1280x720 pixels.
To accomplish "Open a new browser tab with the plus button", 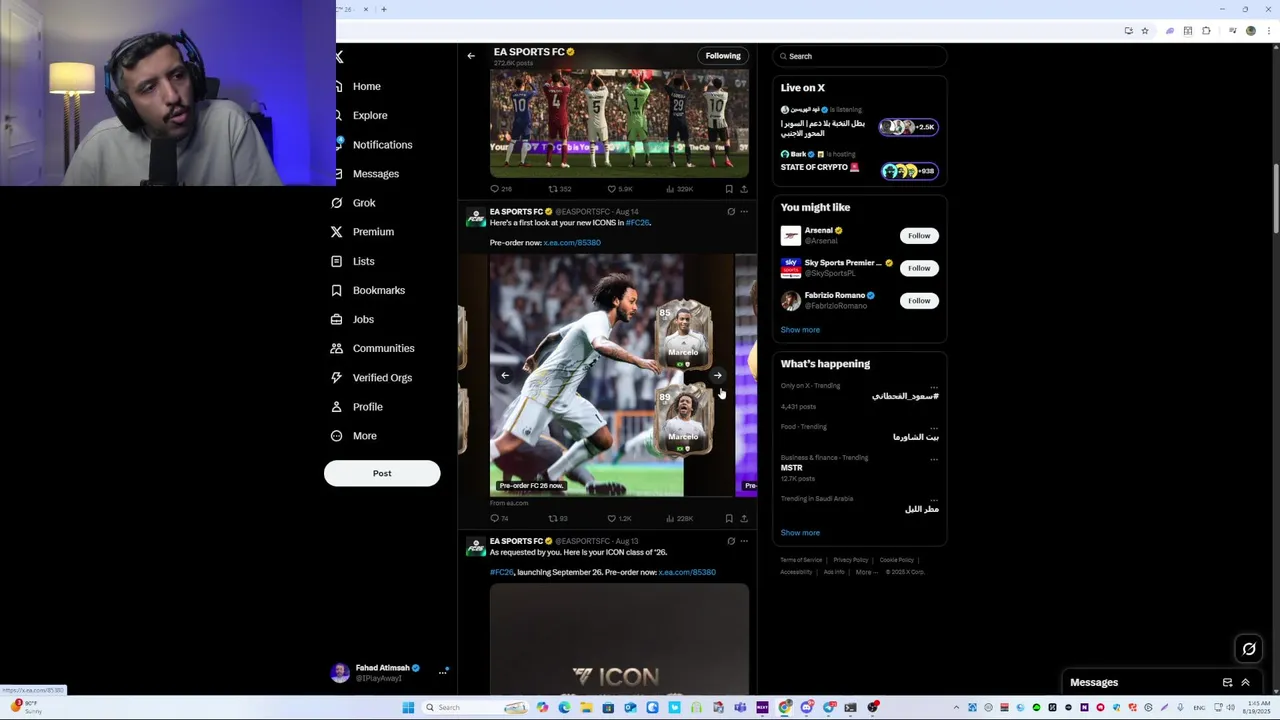I will point(383,9).
